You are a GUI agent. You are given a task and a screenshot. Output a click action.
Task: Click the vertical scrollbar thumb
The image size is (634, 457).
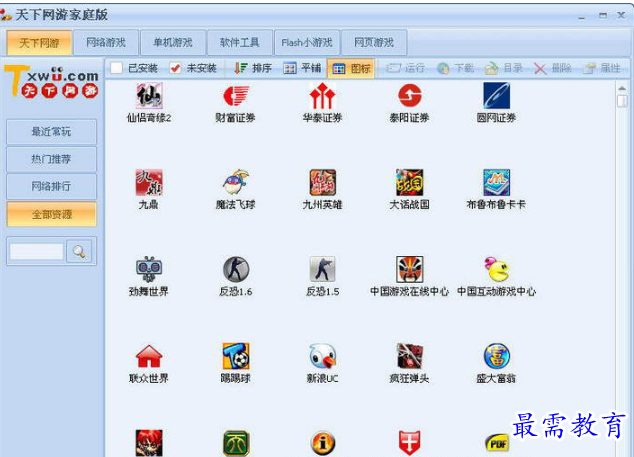tap(622, 101)
